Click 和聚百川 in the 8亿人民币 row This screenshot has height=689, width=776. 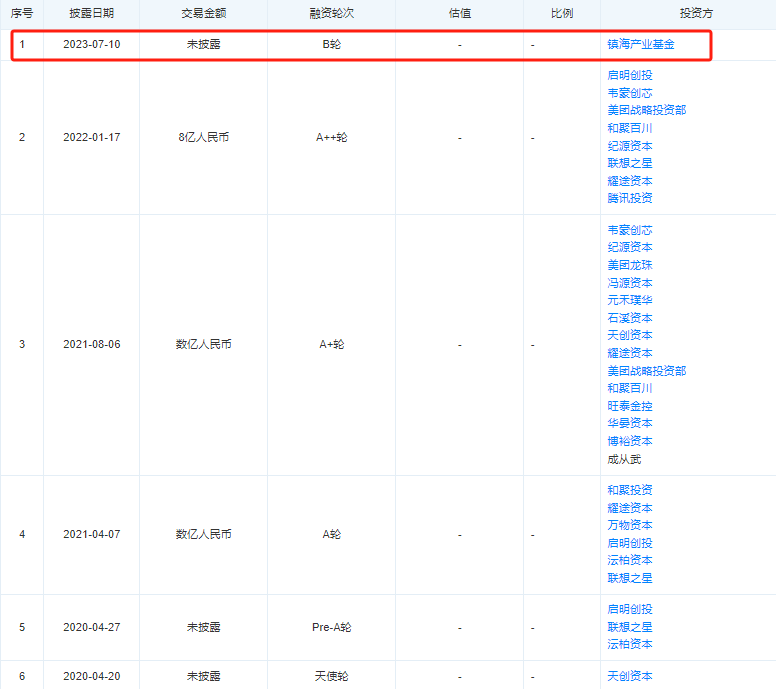coord(630,128)
